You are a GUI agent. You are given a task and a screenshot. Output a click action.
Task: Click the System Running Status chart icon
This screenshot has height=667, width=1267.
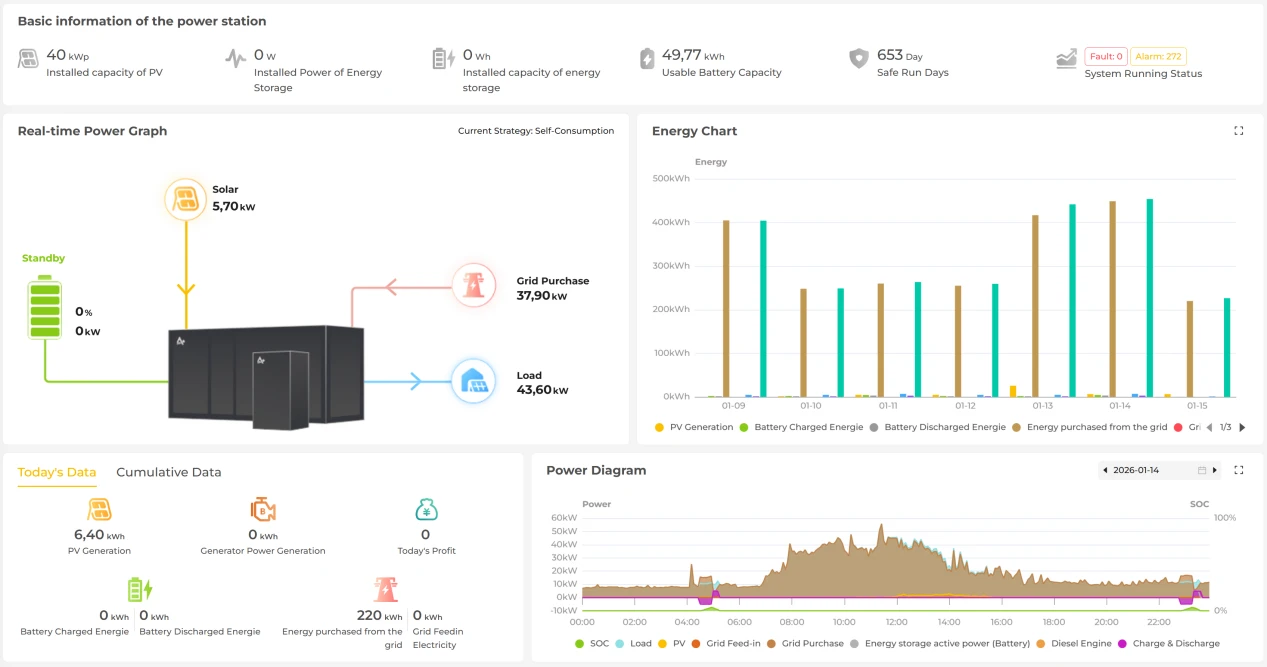pyautogui.click(x=1066, y=59)
